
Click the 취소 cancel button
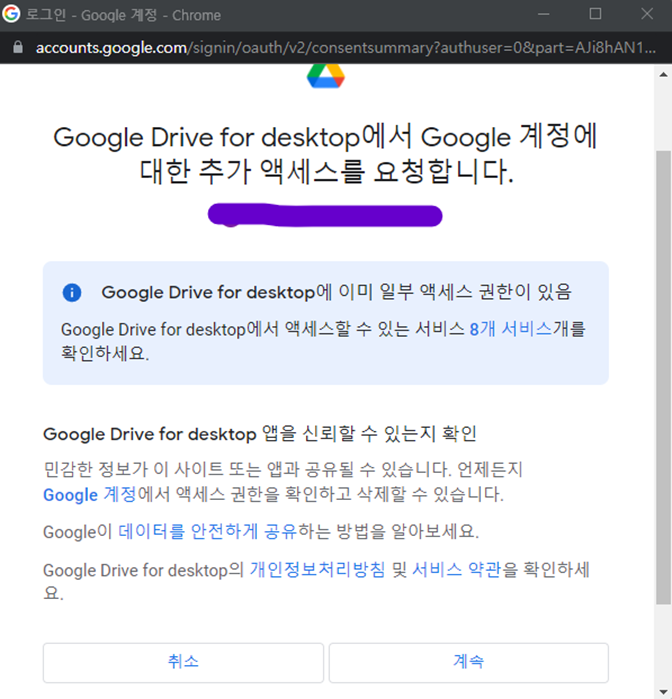coord(183,662)
